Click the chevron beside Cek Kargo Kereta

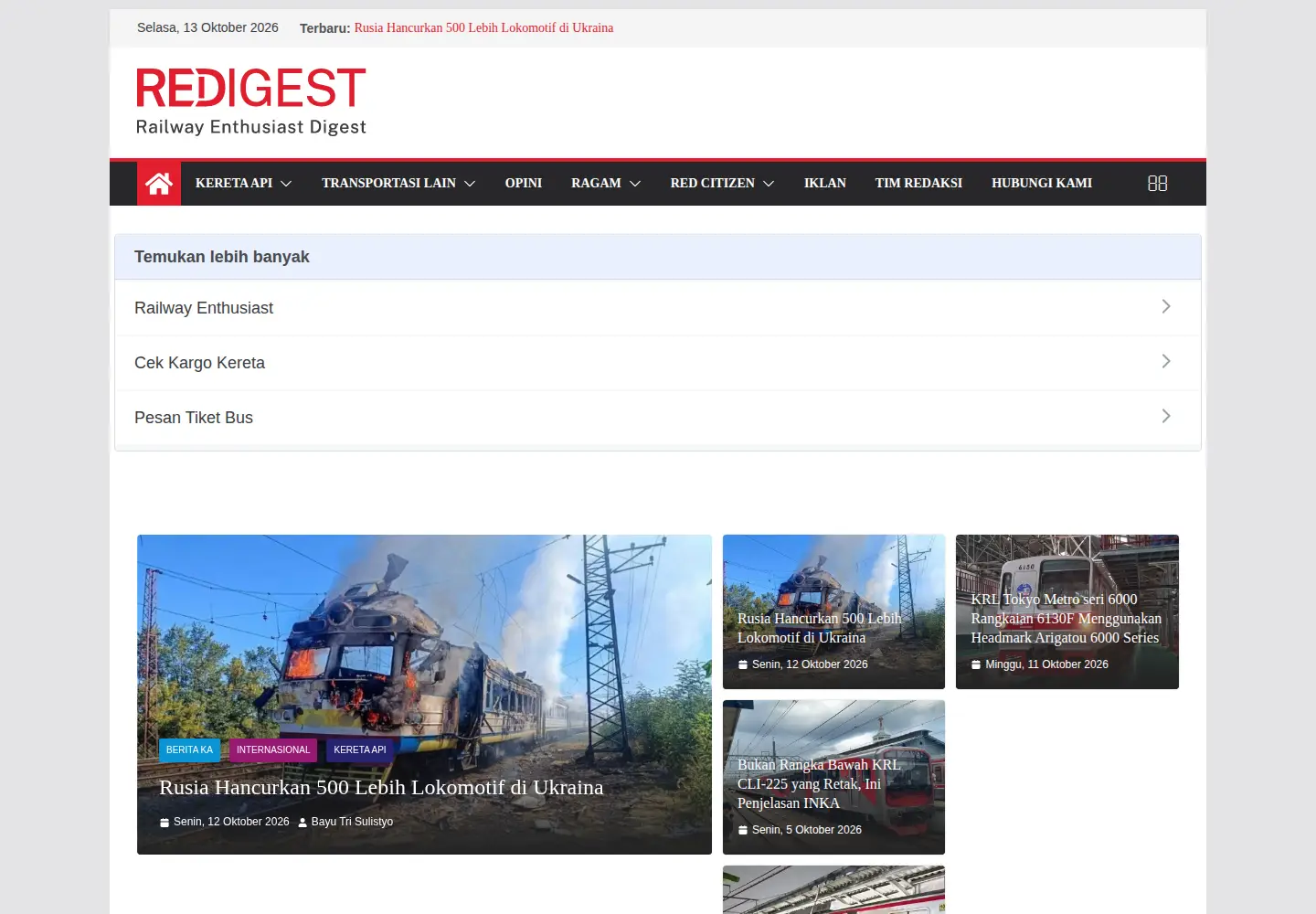click(x=1166, y=361)
